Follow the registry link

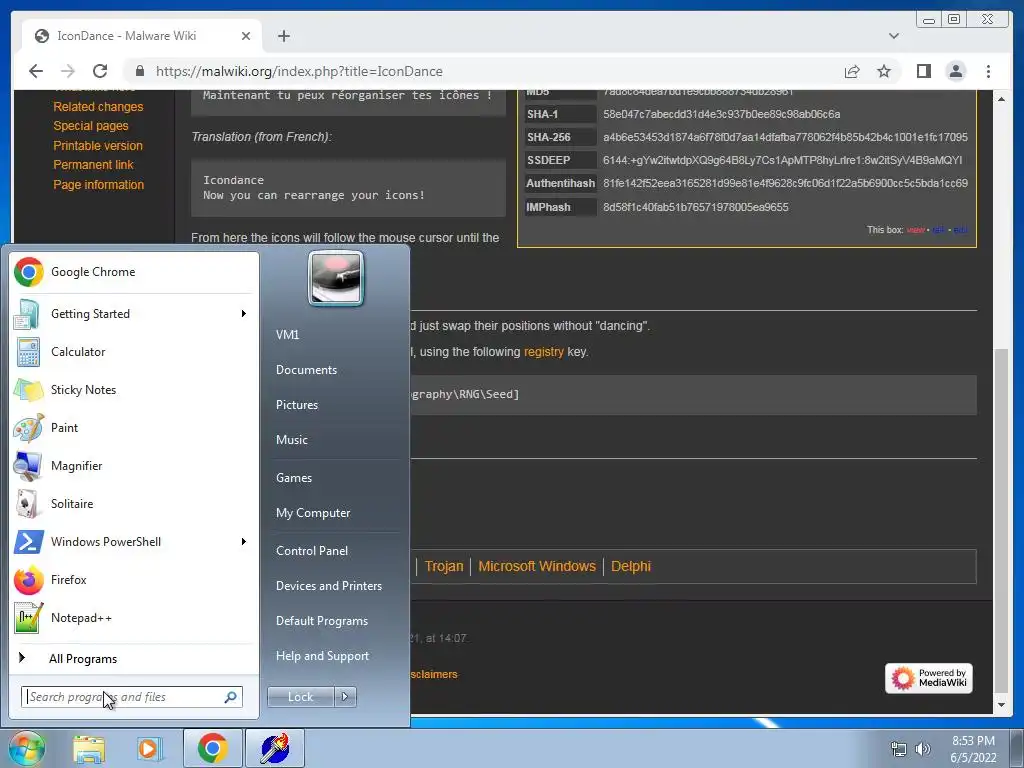click(x=543, y=352)
